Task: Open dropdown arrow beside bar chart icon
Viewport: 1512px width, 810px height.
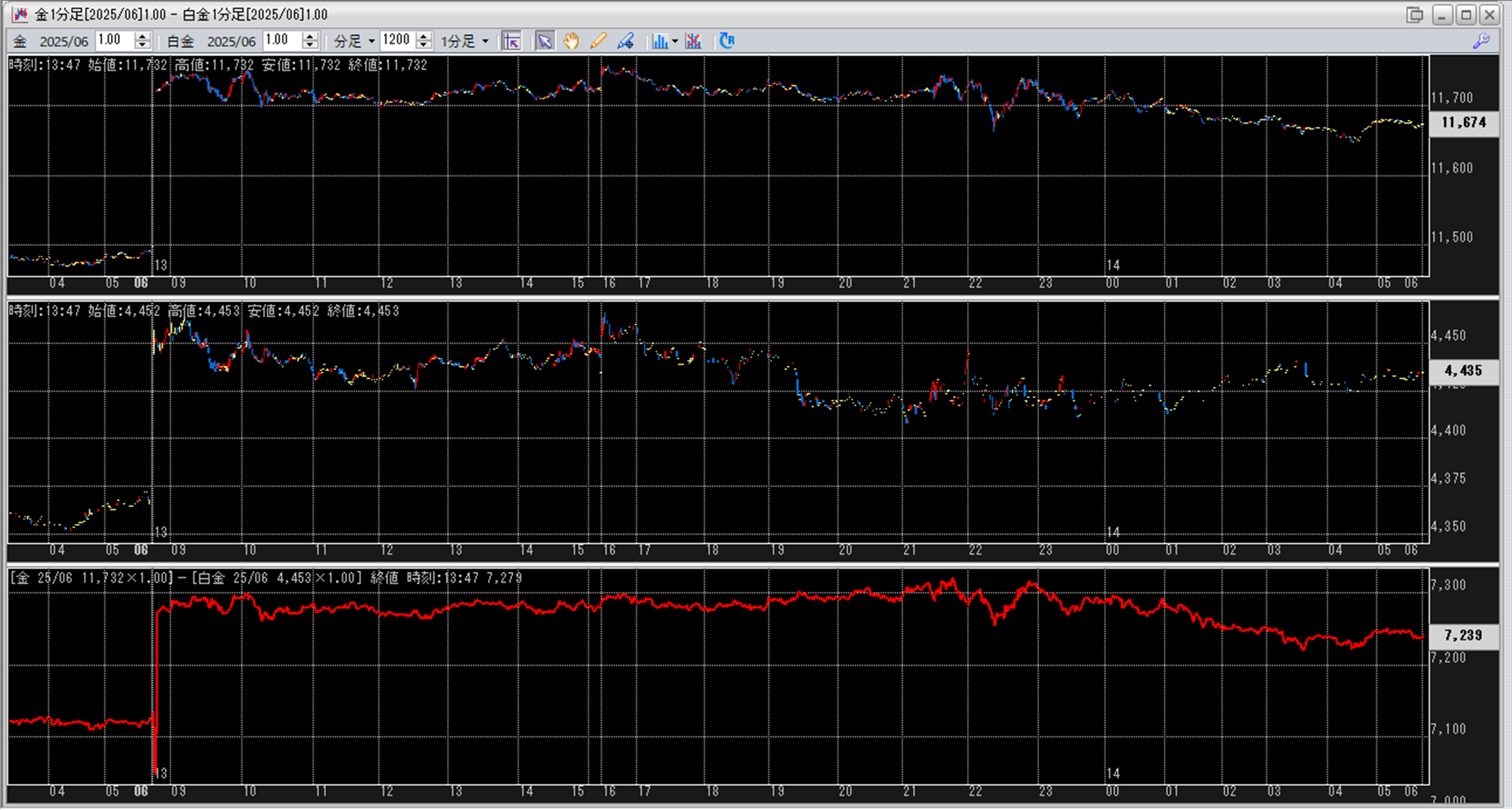Action: coord(675,41)
